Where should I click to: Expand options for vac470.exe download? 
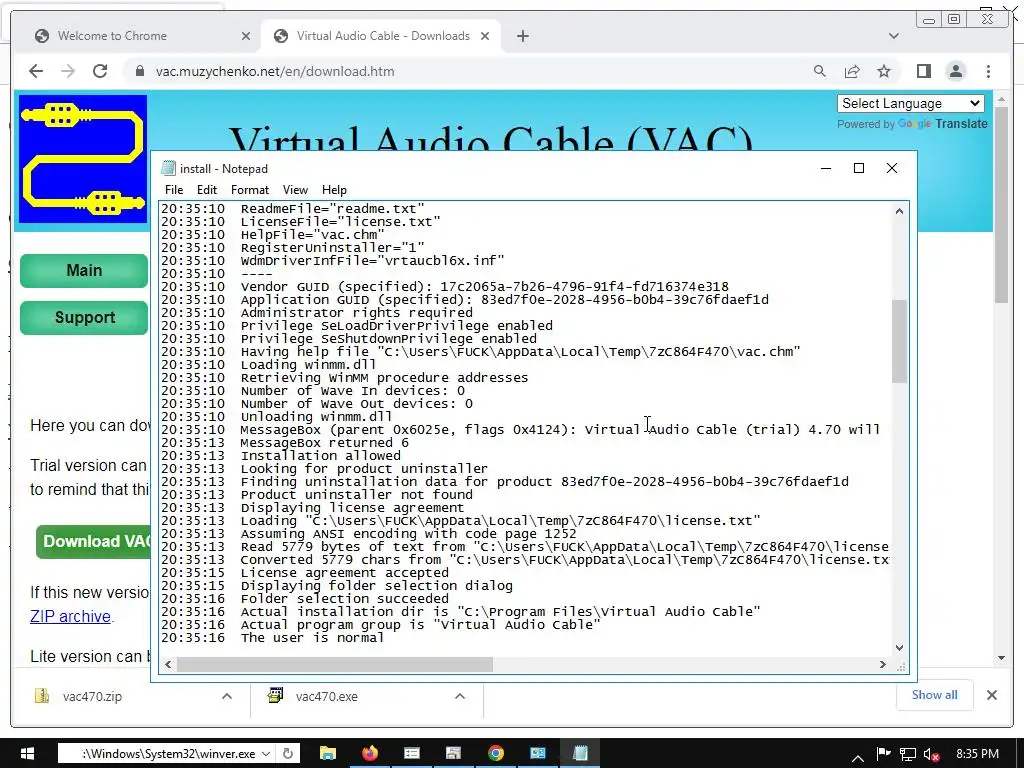point(460,696)
